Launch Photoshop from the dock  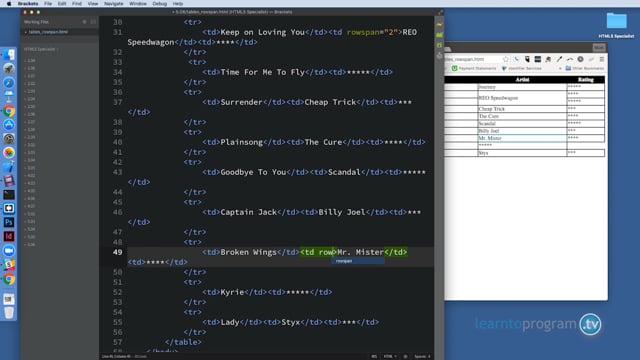9,222
